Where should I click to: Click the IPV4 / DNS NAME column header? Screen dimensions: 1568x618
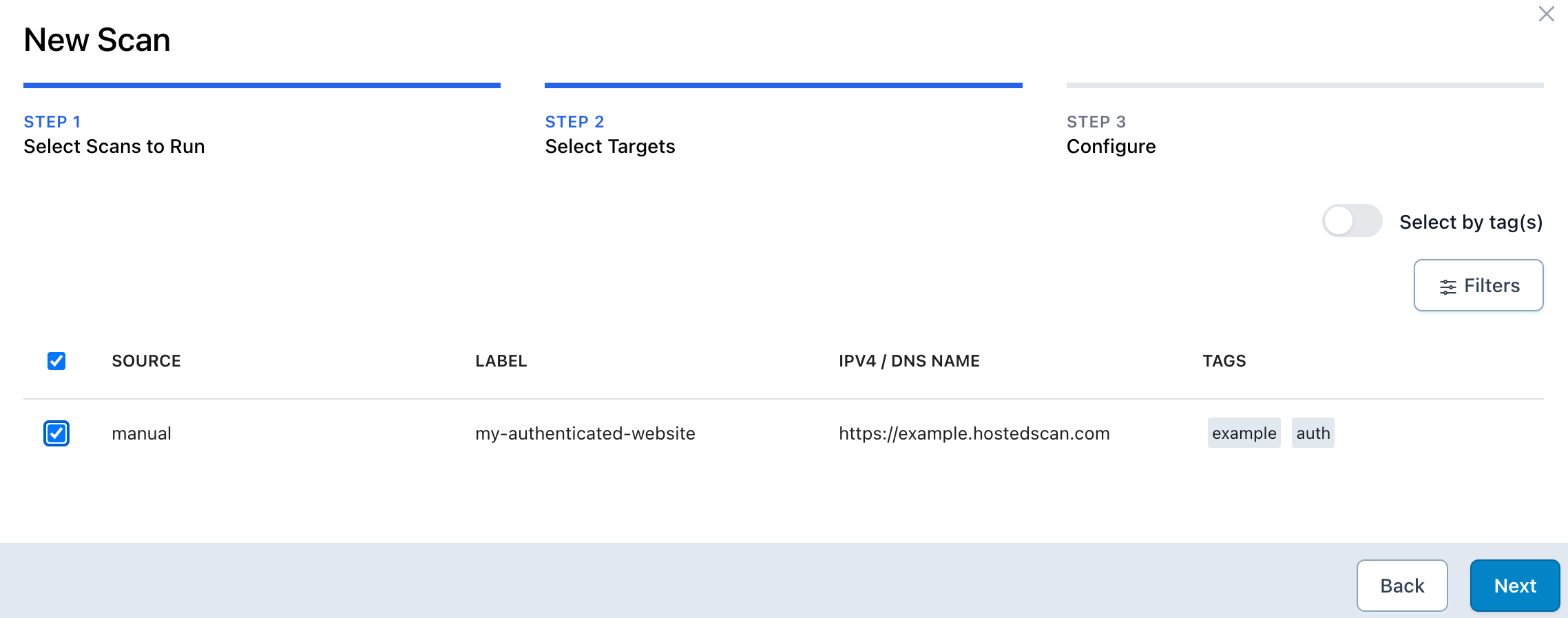click(x=908, y=361)
